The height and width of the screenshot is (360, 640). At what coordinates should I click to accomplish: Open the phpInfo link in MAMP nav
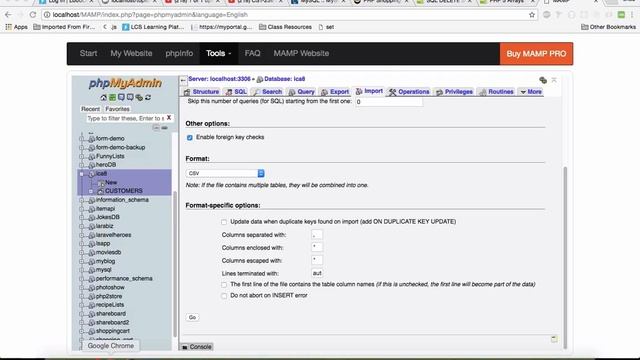[x=179, y=53]
